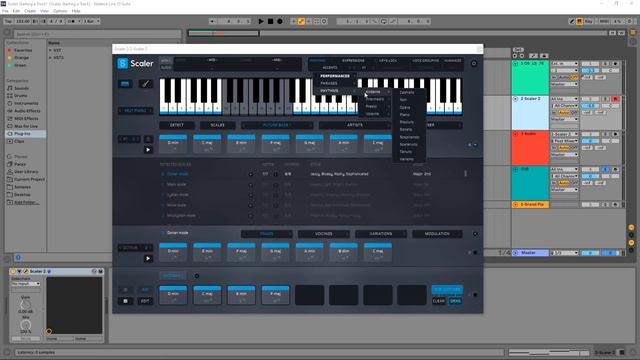Open Section B settings circle icon
640x360 pixels.
coord(475,234)
